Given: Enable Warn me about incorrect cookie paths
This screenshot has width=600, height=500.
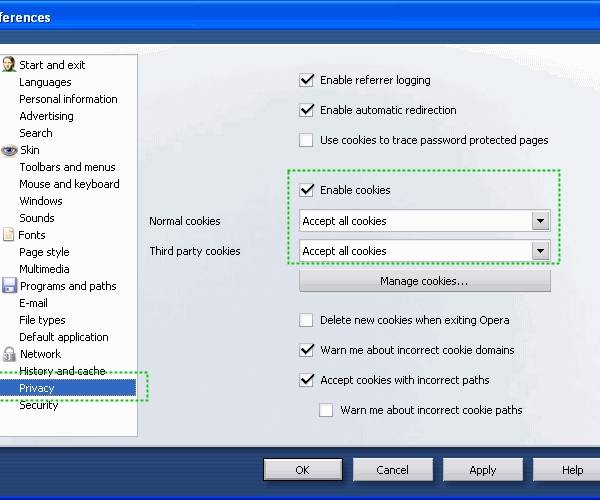Looking at the screenshot, I should tap(327, 410).
